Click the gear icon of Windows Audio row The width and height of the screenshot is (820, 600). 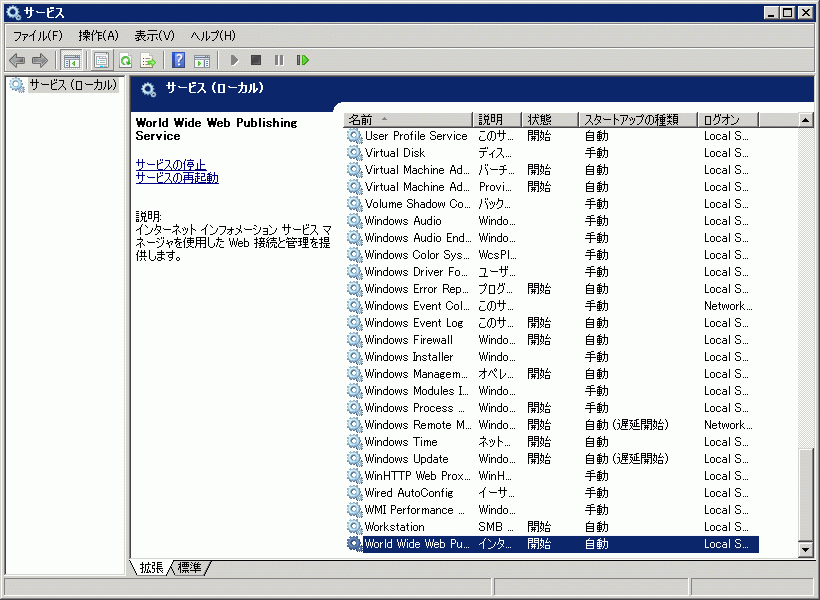pyautogui.click(x=355, y=221)
